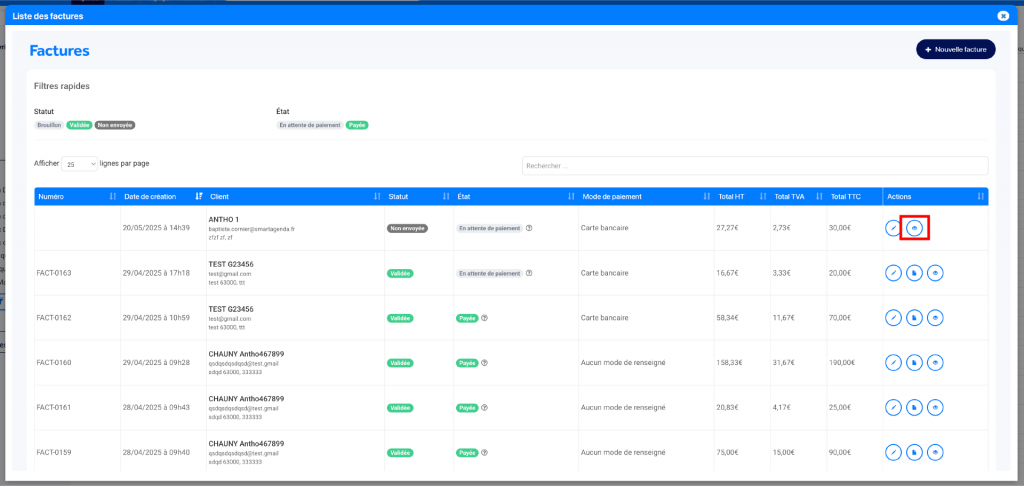Screen dimensions: 1024x486
Task: Open the lines-per-page dropdown showing 25
Action: coord(80,164)
